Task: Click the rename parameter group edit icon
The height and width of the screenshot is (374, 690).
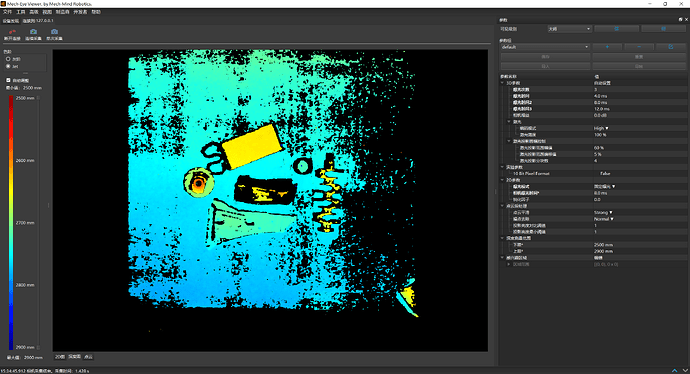Action: (x=670, y=47)
